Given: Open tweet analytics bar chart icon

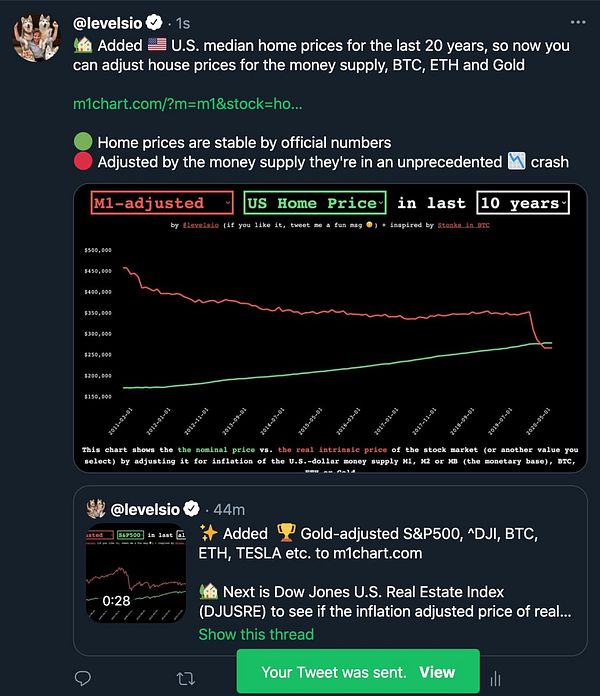Looking at the screenshot, I should (x=494, y=678).
